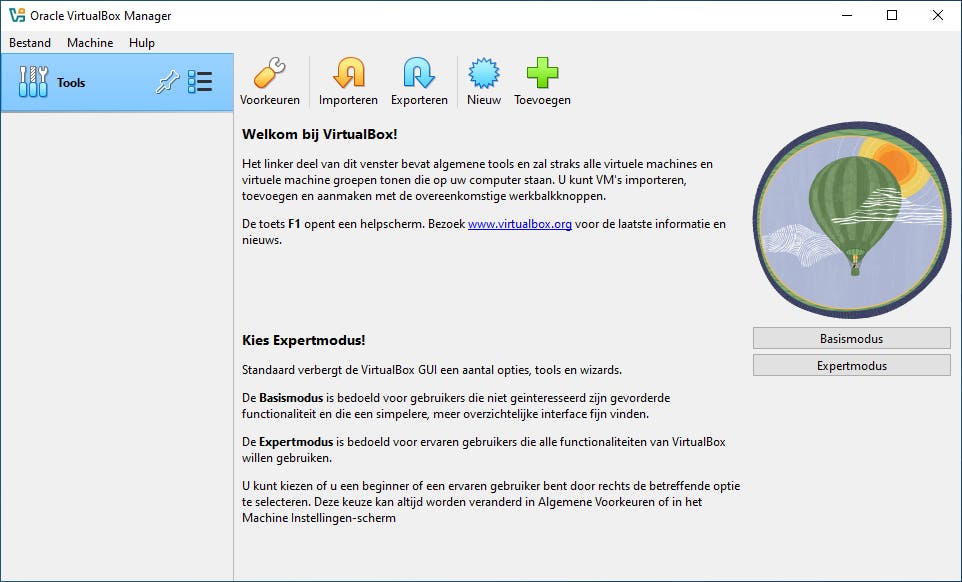Click the 'Welkom bij VirtualBox!' heading
This screenshot has width=962, height=582.
pos(320,134)
